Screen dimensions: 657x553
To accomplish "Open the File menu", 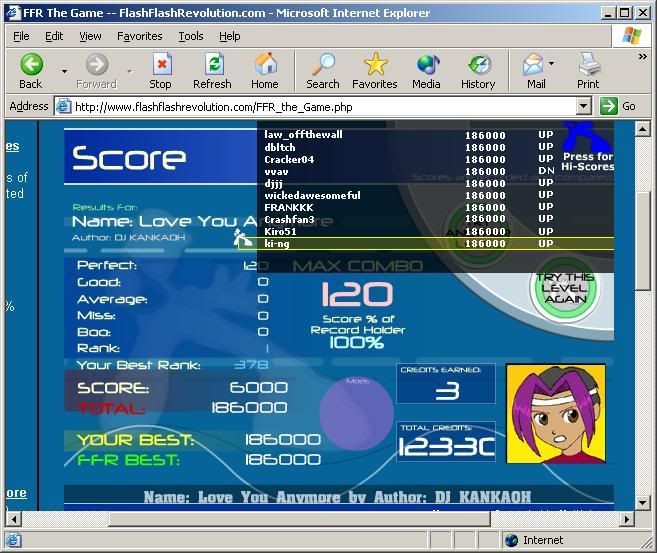I will coord(21,36).
